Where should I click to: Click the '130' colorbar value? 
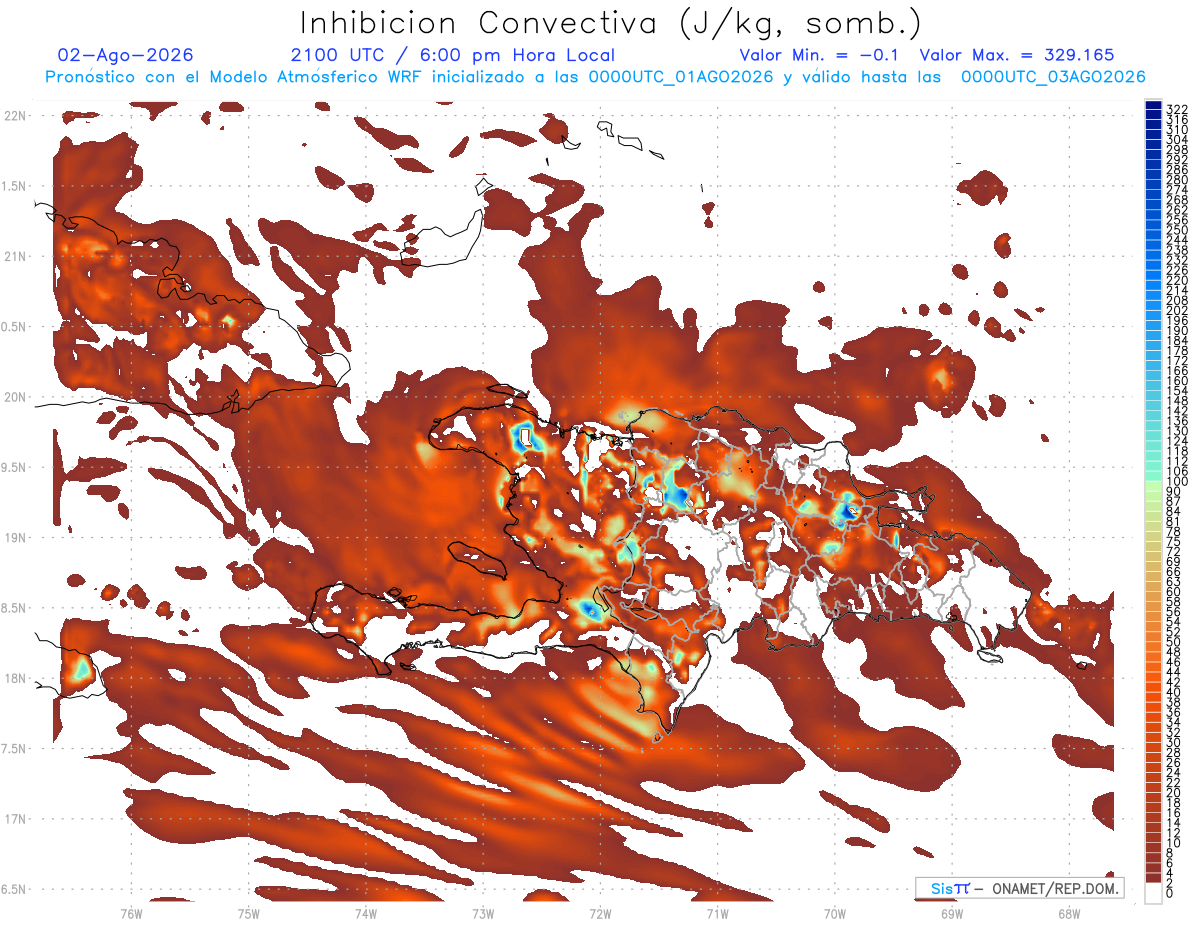[1177, 431]
